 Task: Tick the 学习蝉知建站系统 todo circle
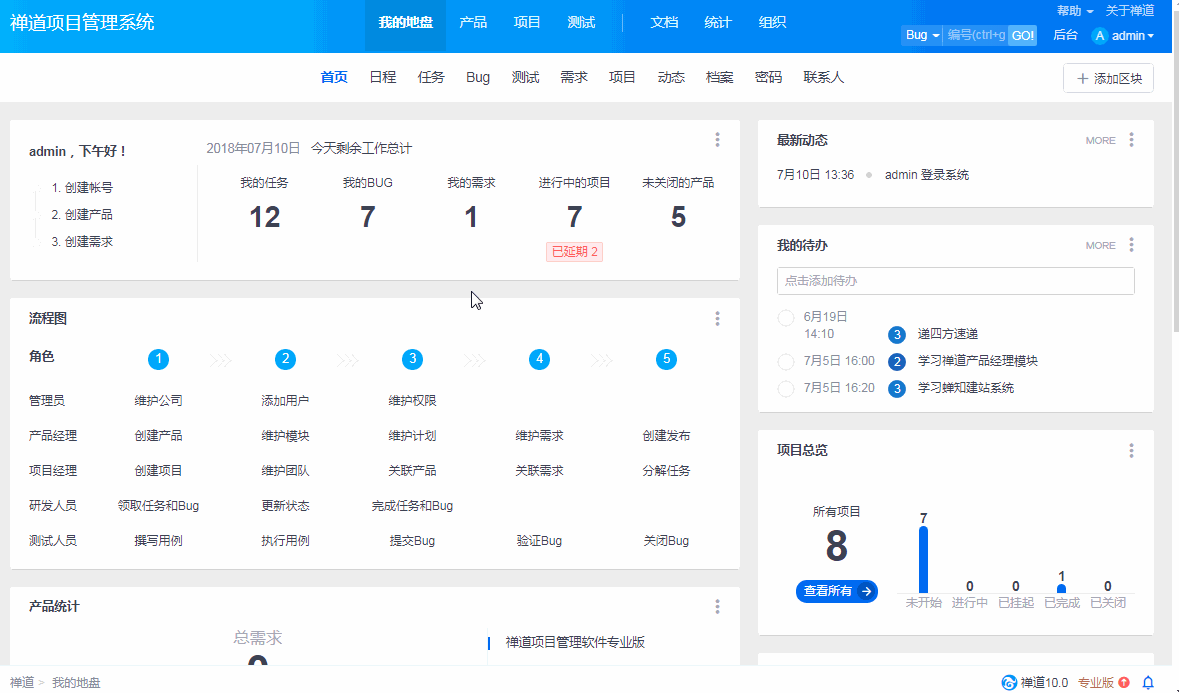tap(786, 388)
